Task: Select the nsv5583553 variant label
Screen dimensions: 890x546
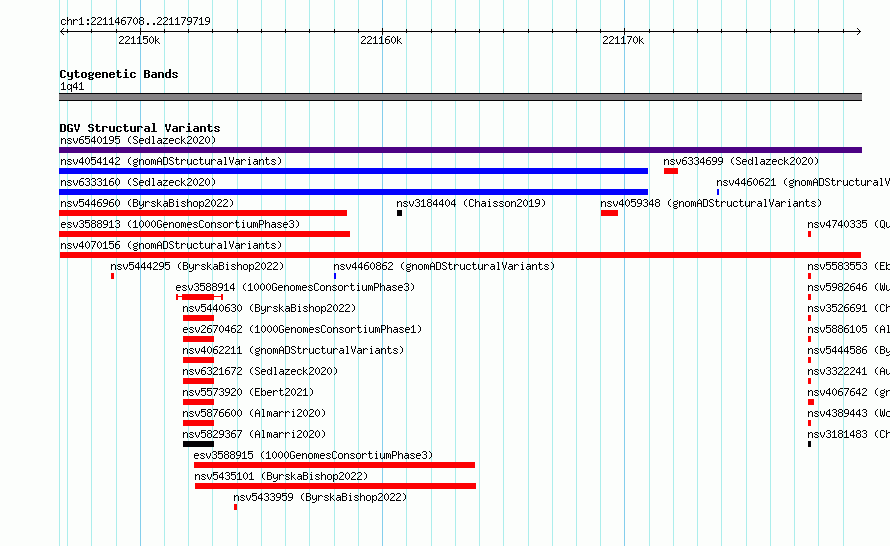Action: coord(849,266)
